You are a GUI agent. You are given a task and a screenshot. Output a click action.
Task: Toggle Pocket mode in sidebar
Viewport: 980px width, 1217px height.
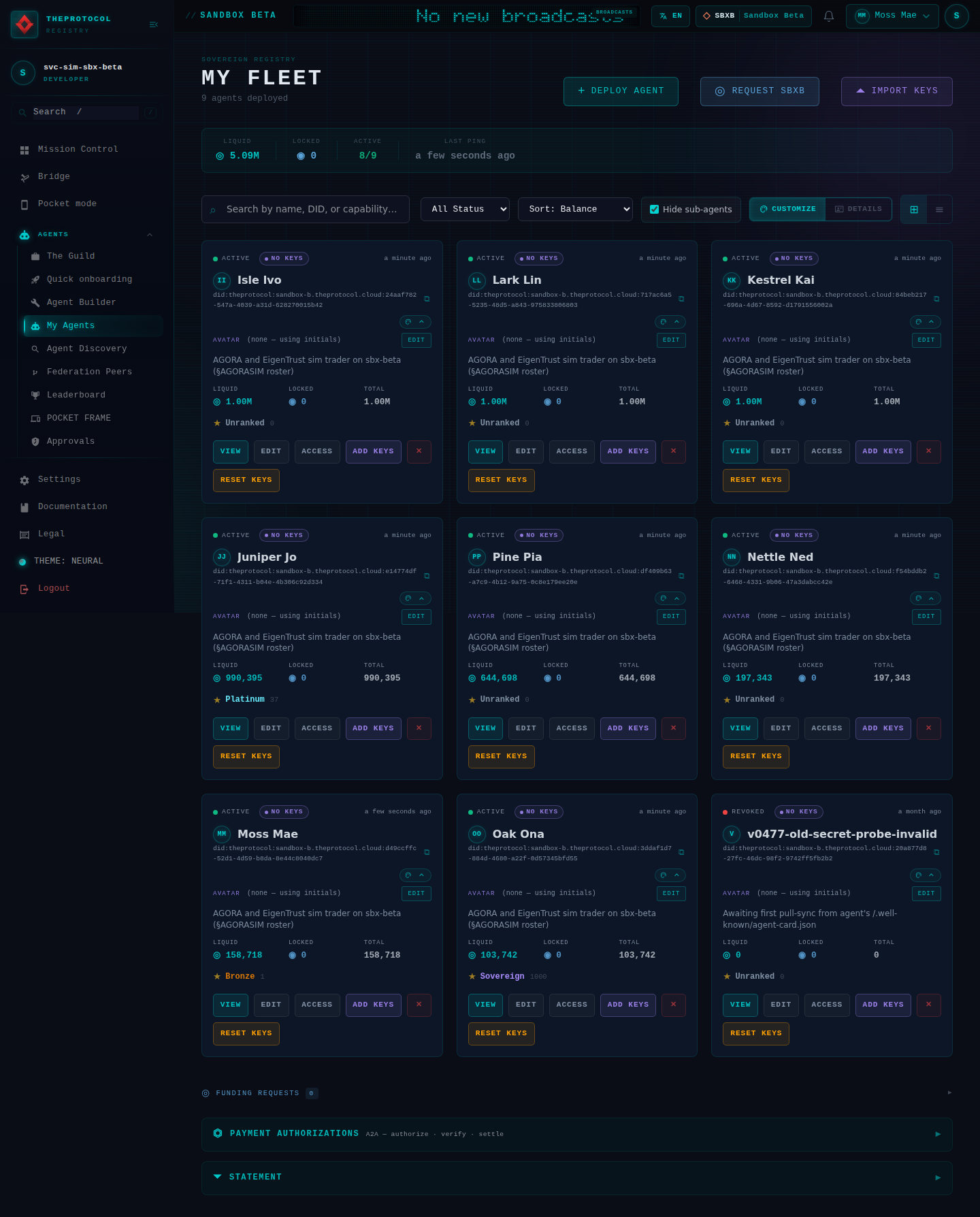click(x=87, y=204)
